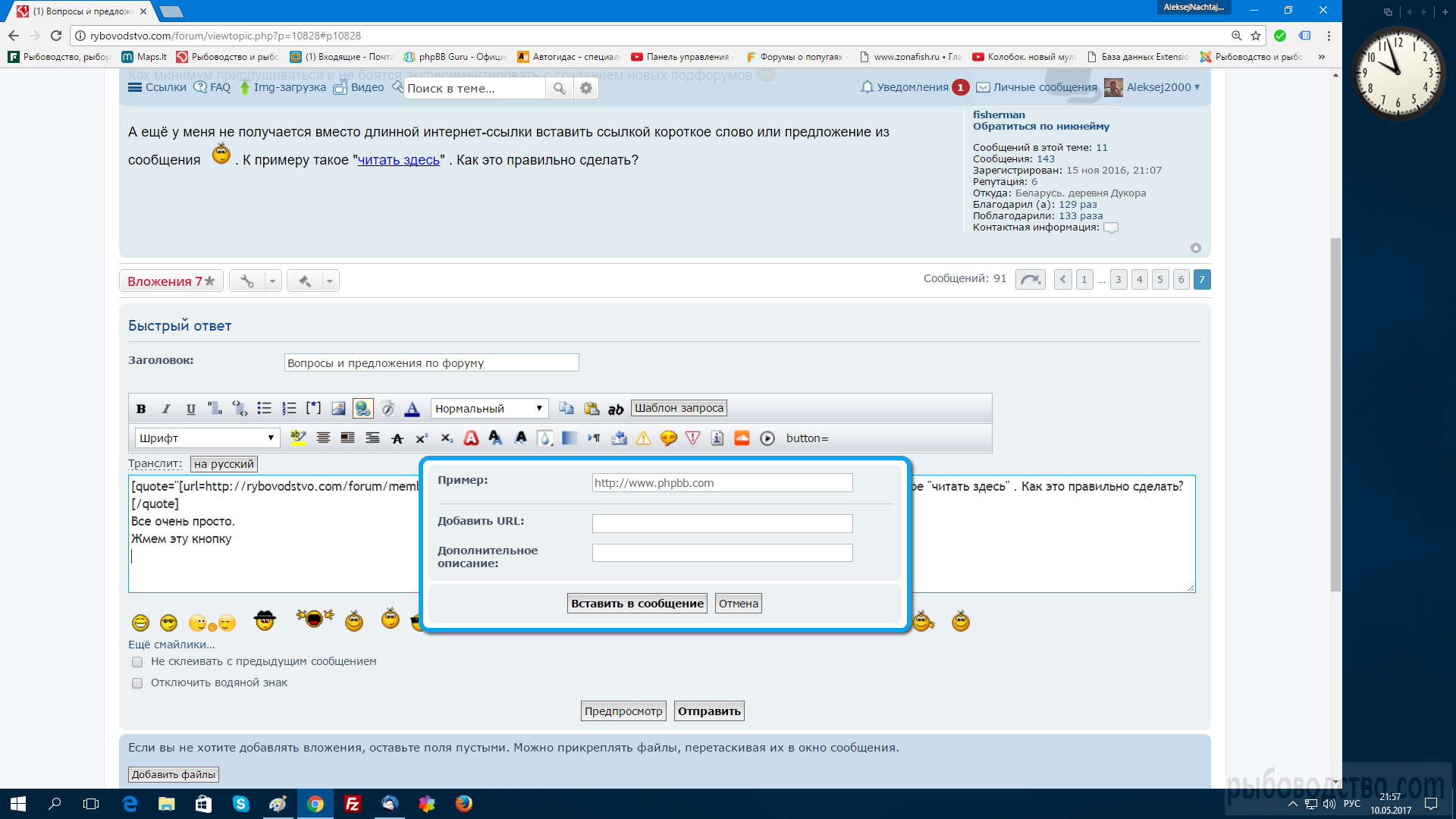Insert SoundCloud embed from toolbar
The width and height of the screenshot is (1456, 819).
click(742, 438)
